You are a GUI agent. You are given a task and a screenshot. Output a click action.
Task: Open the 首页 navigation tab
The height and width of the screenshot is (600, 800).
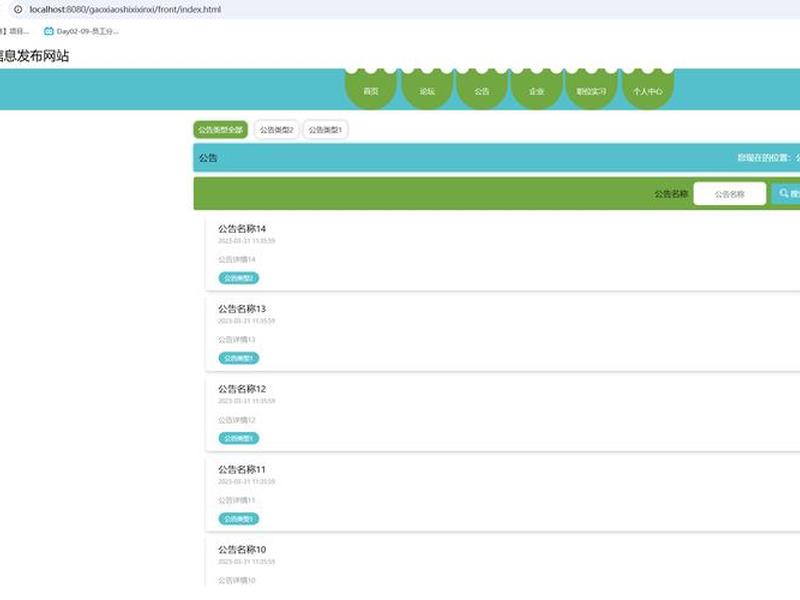[x=371, y=90]
